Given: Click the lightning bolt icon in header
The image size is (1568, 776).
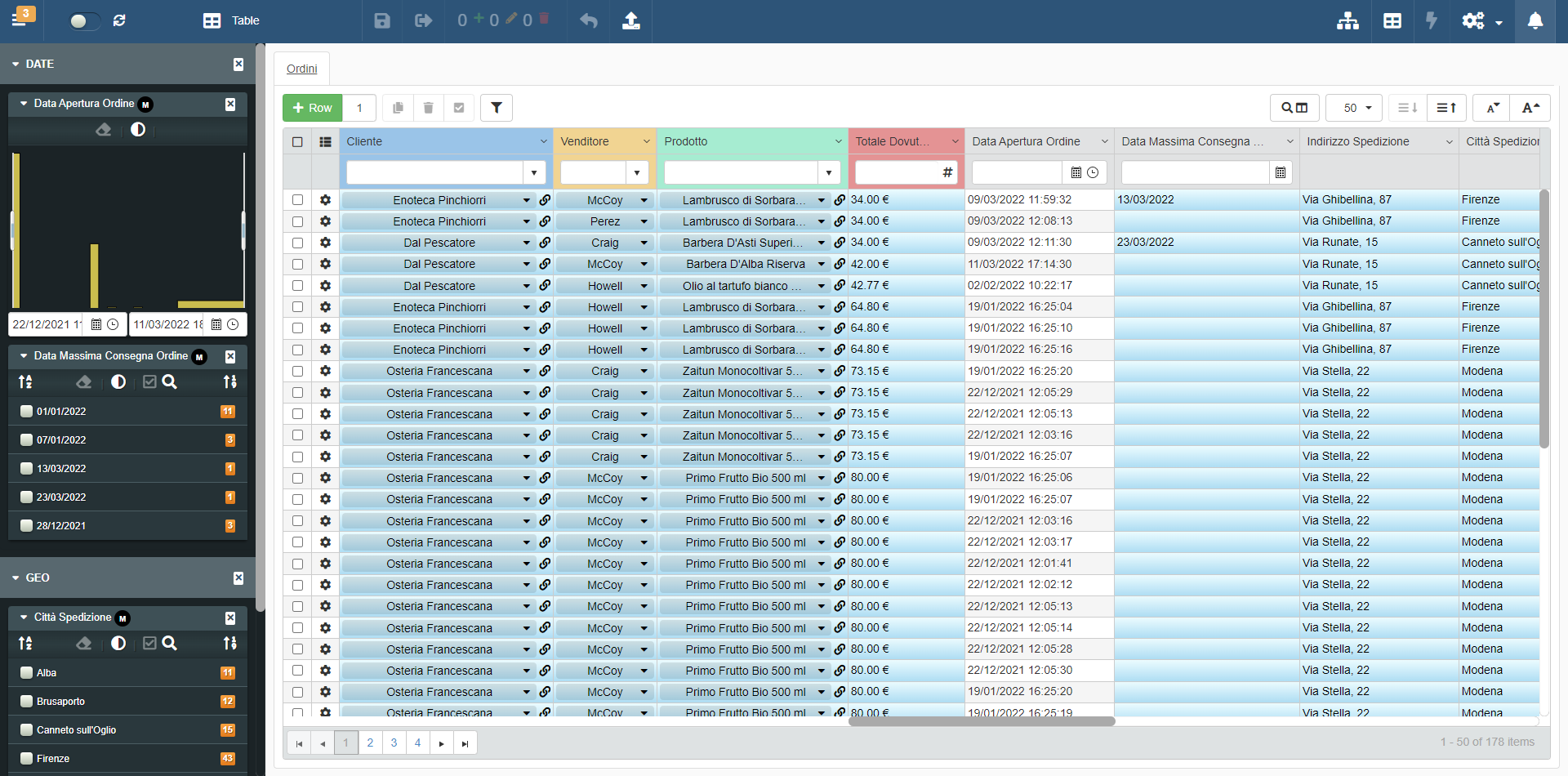Looking at the screenshot, I should [1431, 20].
